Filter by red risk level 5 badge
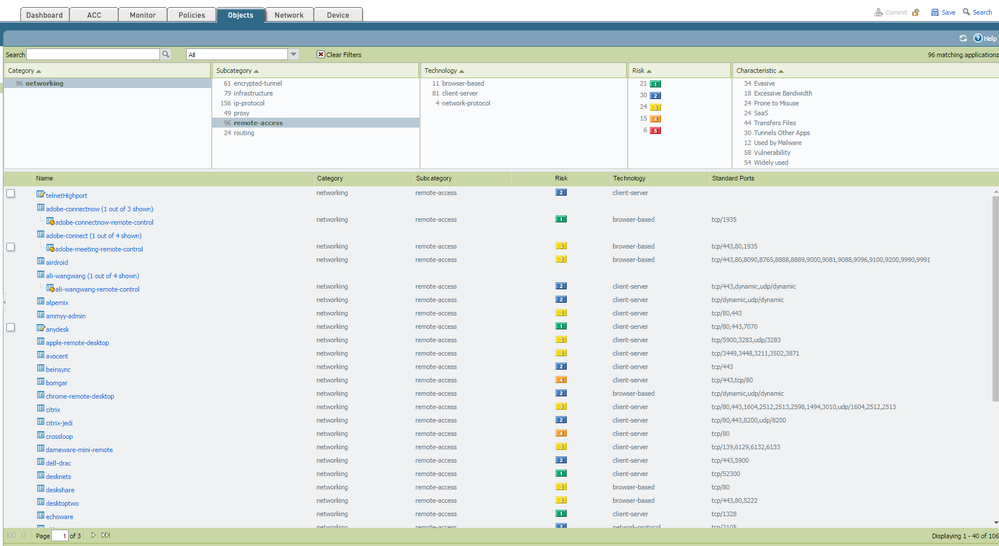999x546 pixels. (x=655, y=131)
